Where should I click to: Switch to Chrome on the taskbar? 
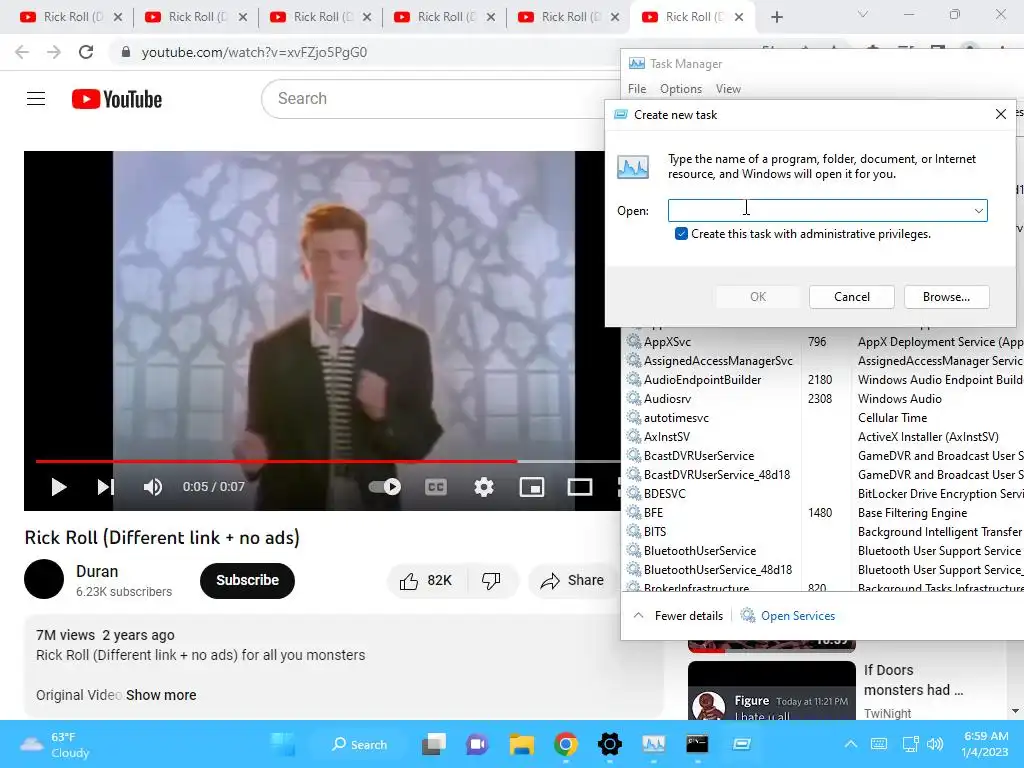[566, 744]
